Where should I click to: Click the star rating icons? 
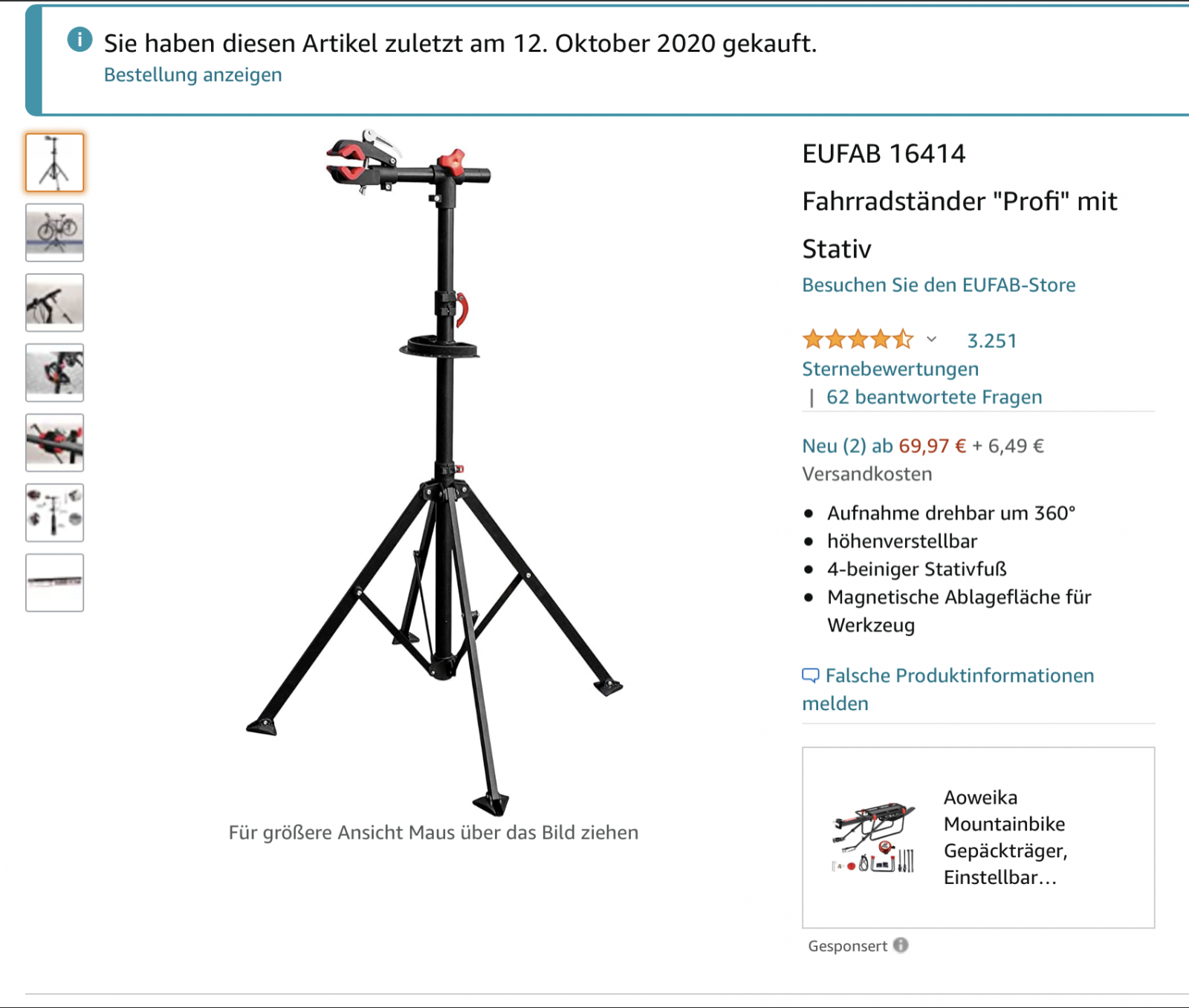858,339
